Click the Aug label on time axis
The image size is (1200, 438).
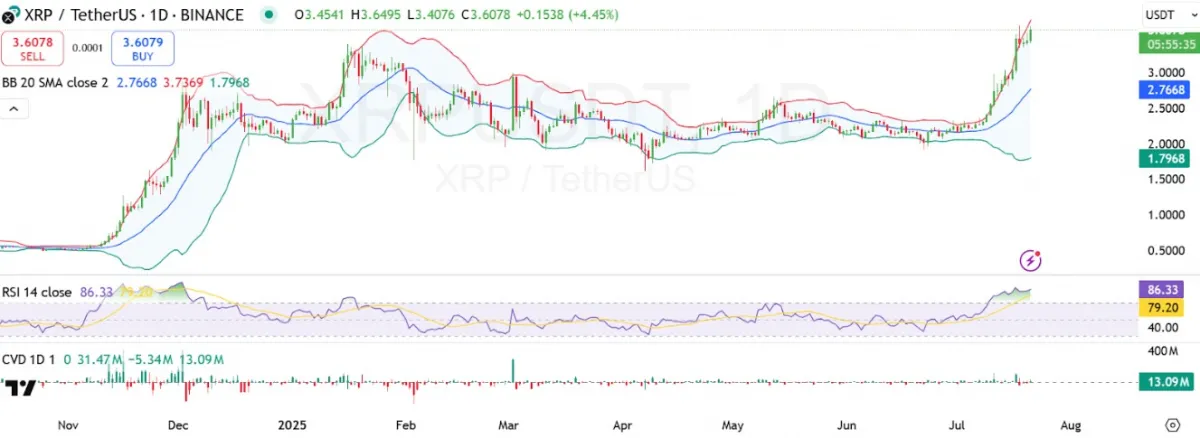(x=1070, y=425)
